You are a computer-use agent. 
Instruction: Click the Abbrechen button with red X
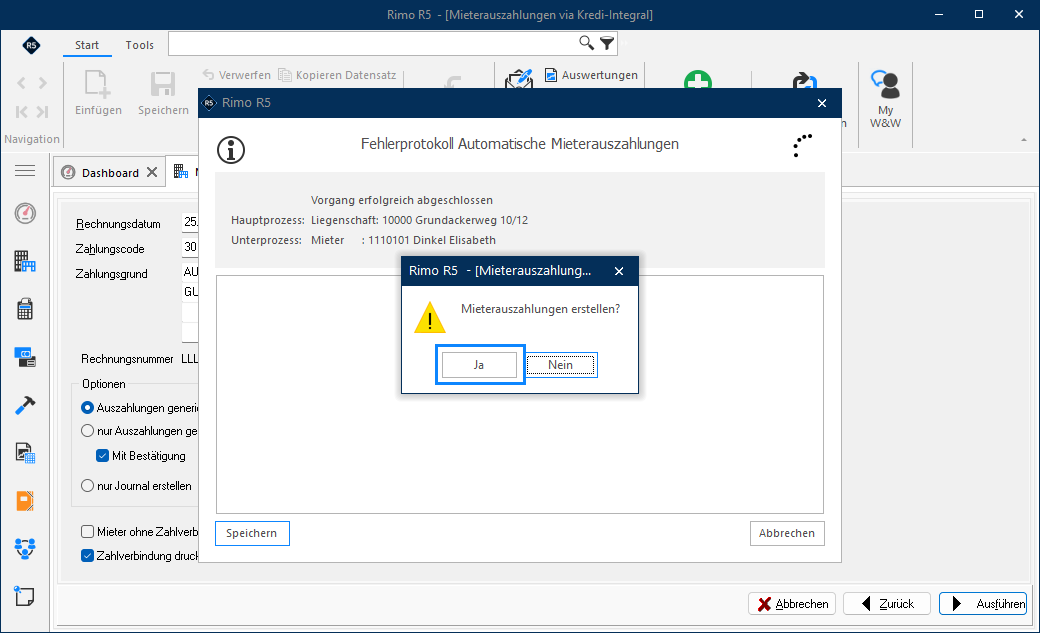click(x=792, y=604)
